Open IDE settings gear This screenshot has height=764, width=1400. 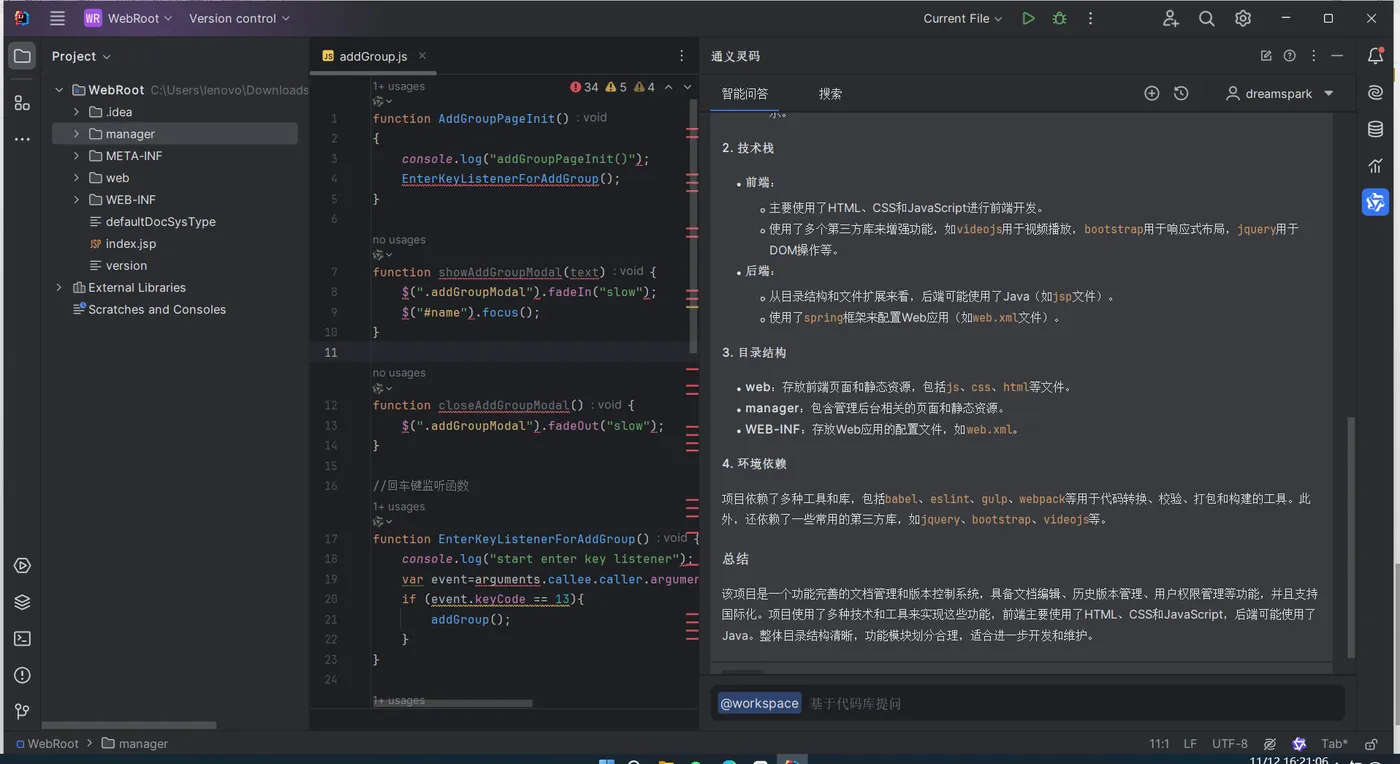[1243, 18]
